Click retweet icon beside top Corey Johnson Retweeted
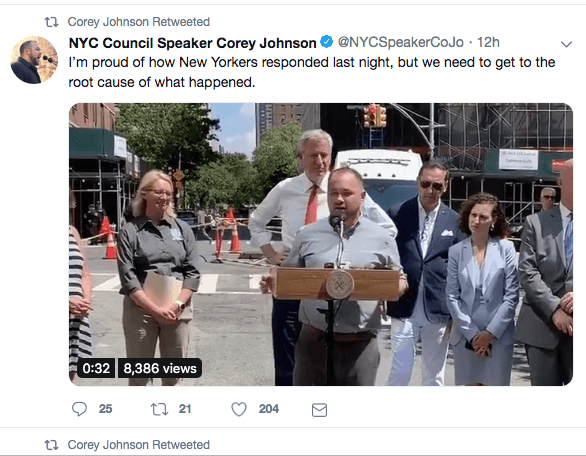This screenshot has width=586, height=456. point(52,22)
